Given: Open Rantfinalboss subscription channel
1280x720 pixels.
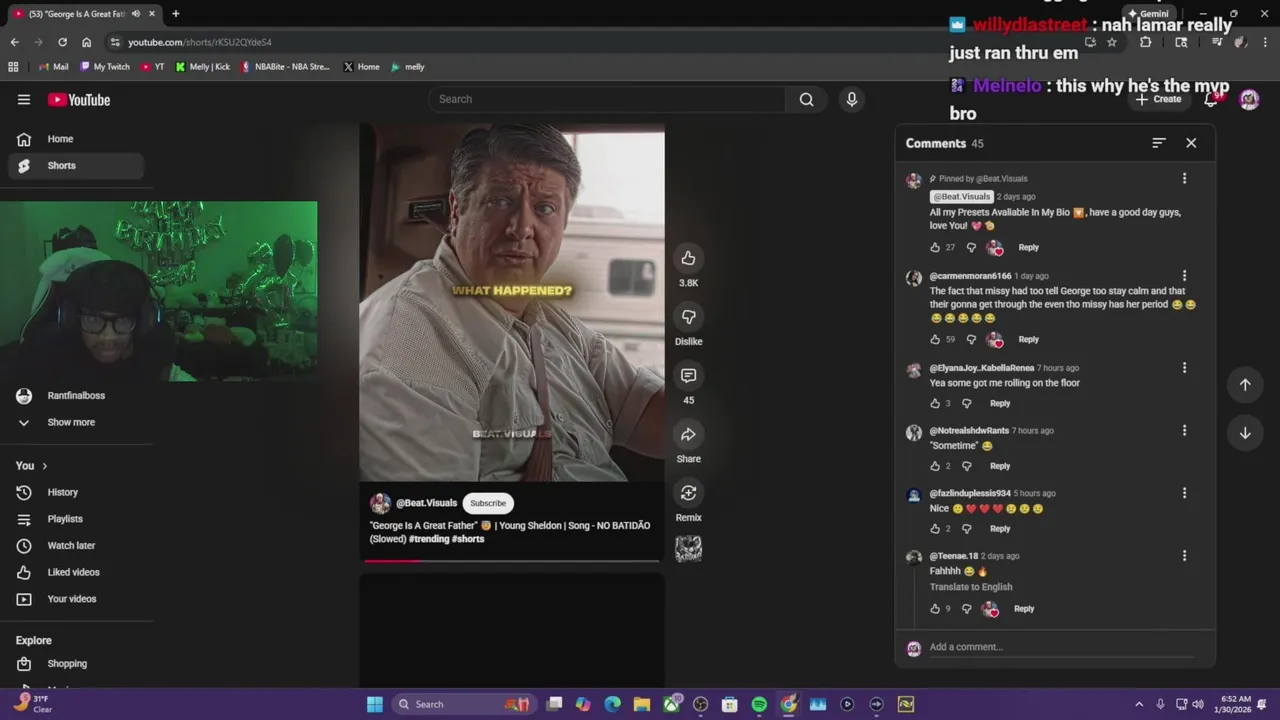Looking at the screenshot, I should (x=76, y=396).
